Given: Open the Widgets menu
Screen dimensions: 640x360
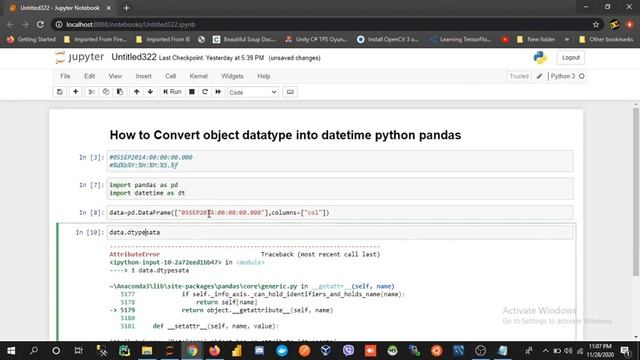Looking at the screenshot, I should pyautogui.click(x=232, y=76).
